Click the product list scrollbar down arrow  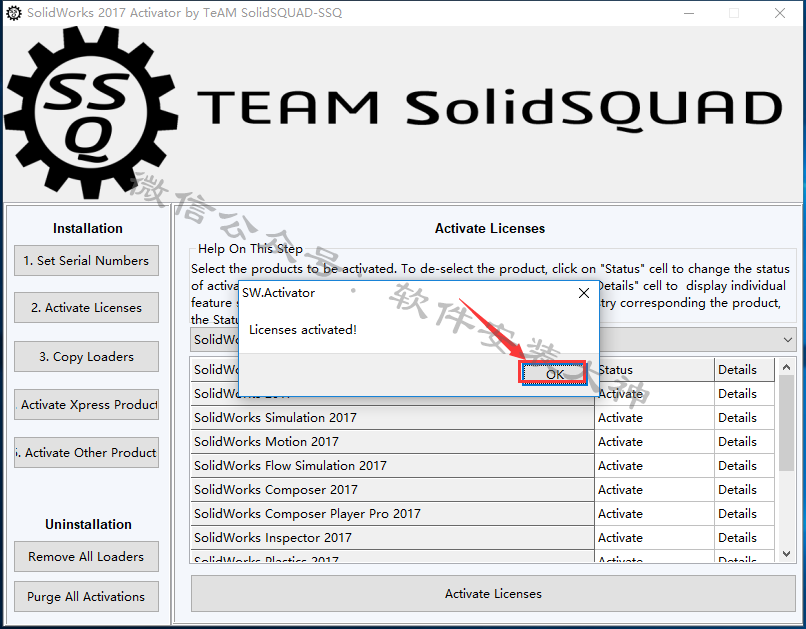coord(786,553)
